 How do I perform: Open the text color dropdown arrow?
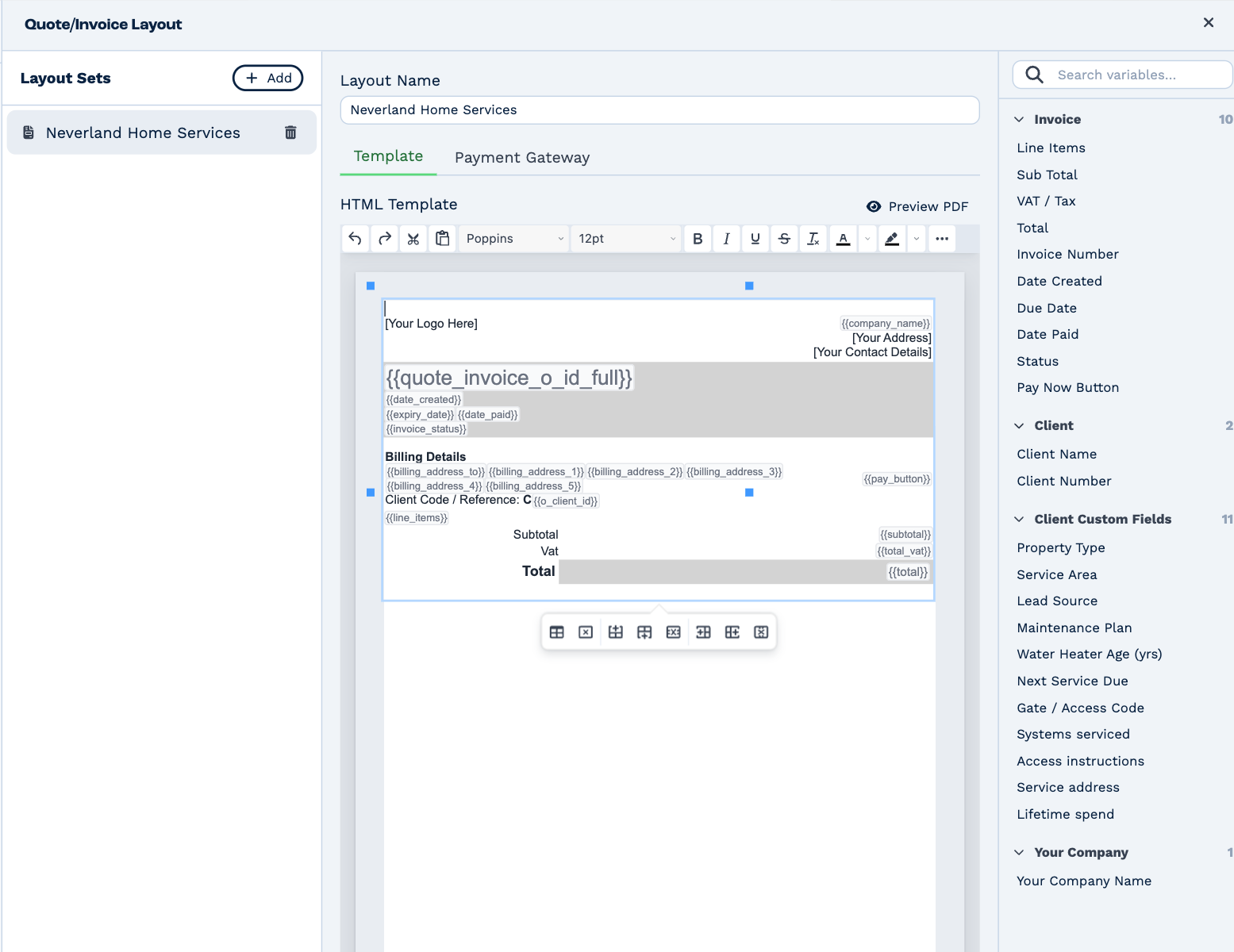pyautogui.click(x=867, y=239)
